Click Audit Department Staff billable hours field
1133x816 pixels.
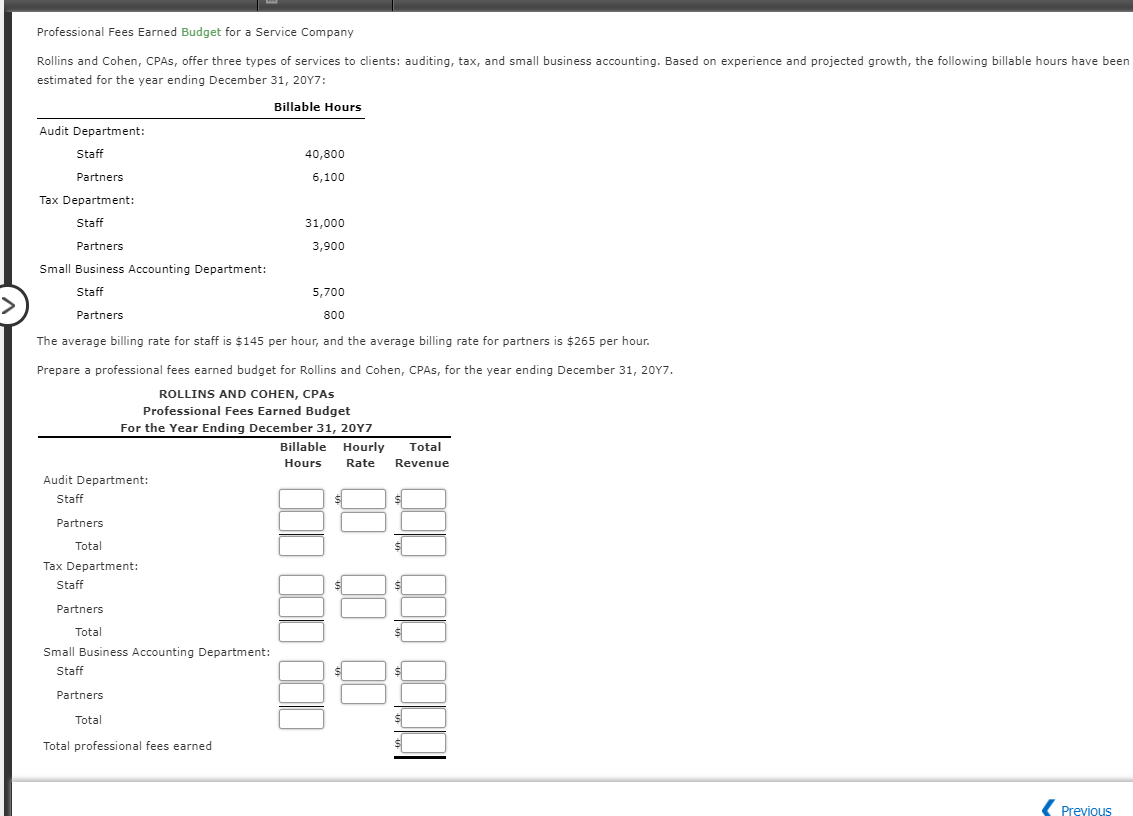click(x=301, y=498)
